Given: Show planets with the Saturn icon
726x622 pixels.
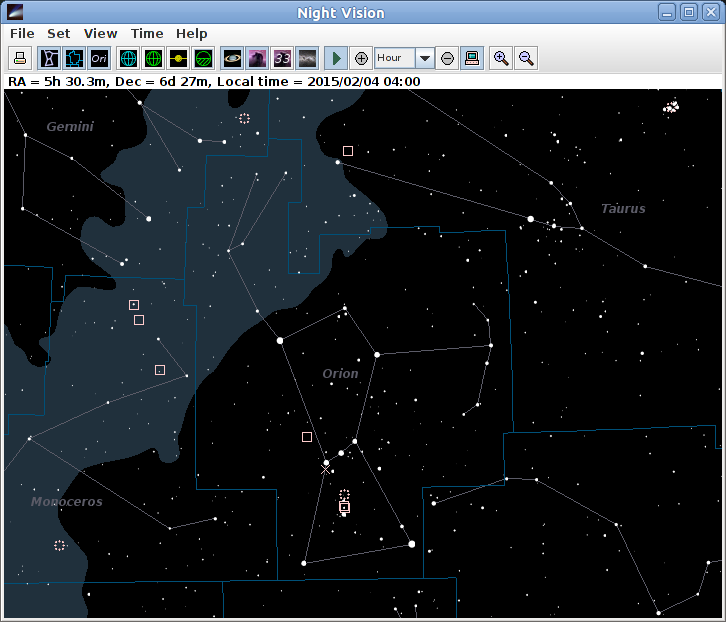Looking at the screenshot, I should [232, 58].
